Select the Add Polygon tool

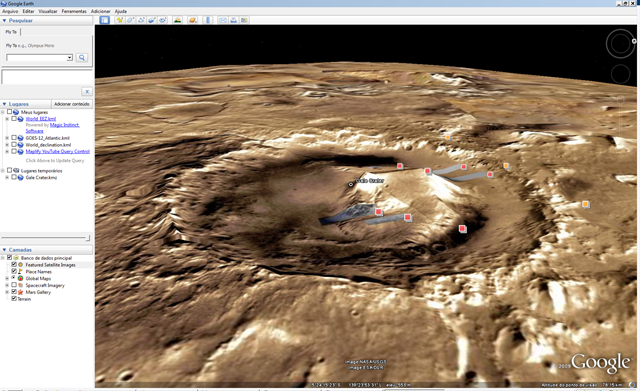tap(131, 20)
